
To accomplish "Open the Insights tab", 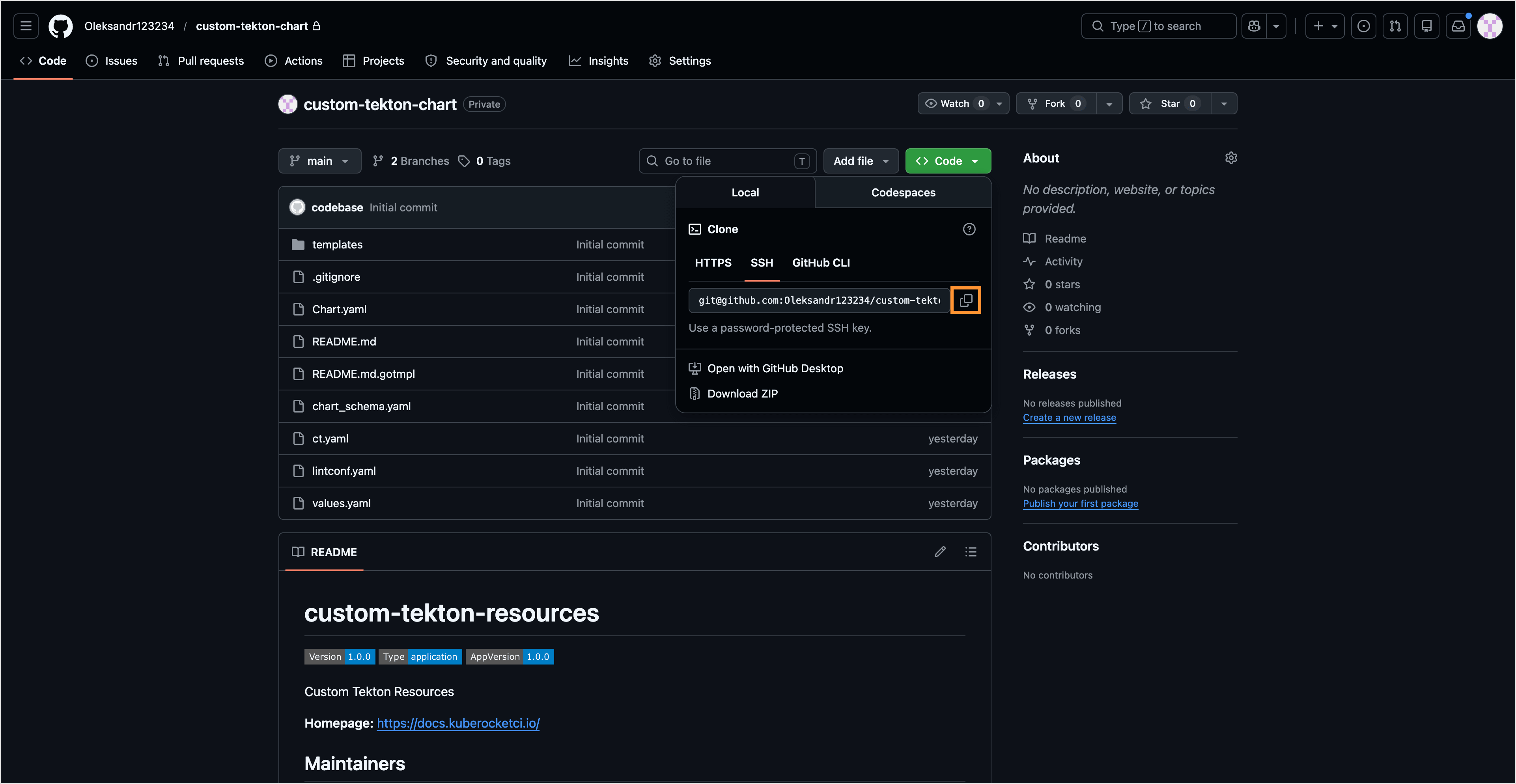I will [x=599, y=61].
